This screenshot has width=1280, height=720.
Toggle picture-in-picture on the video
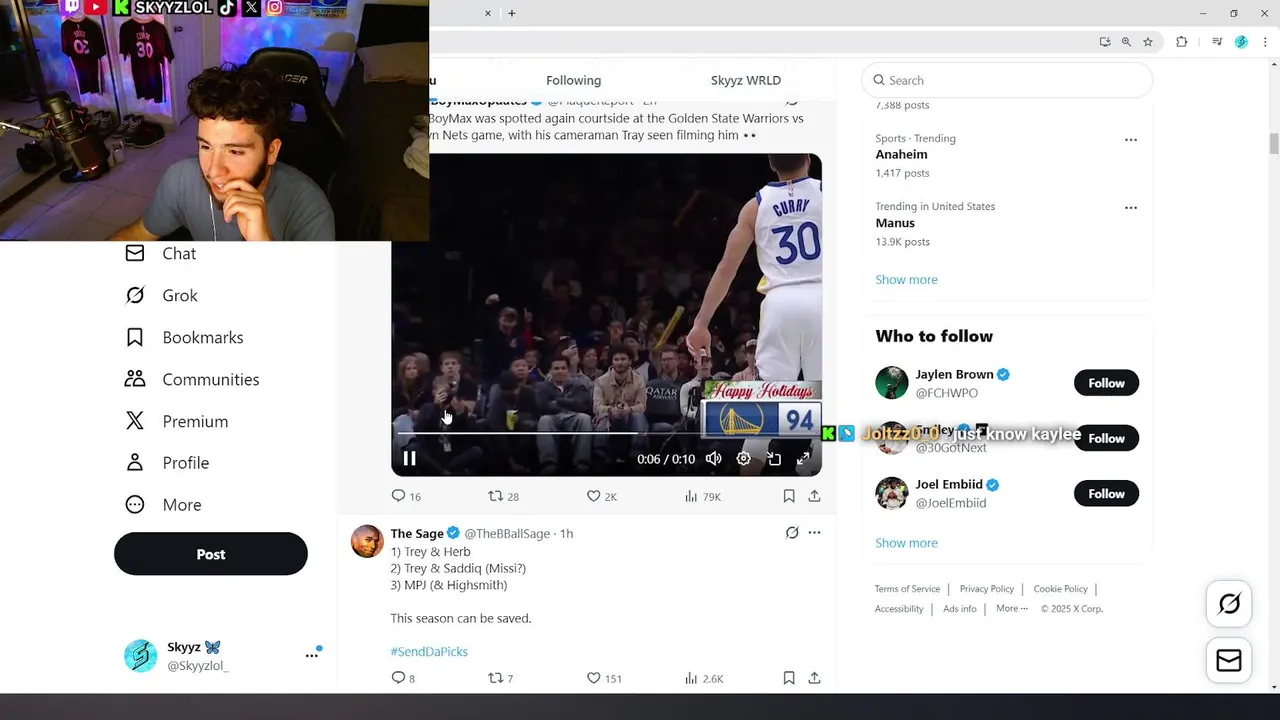(774, 459)
